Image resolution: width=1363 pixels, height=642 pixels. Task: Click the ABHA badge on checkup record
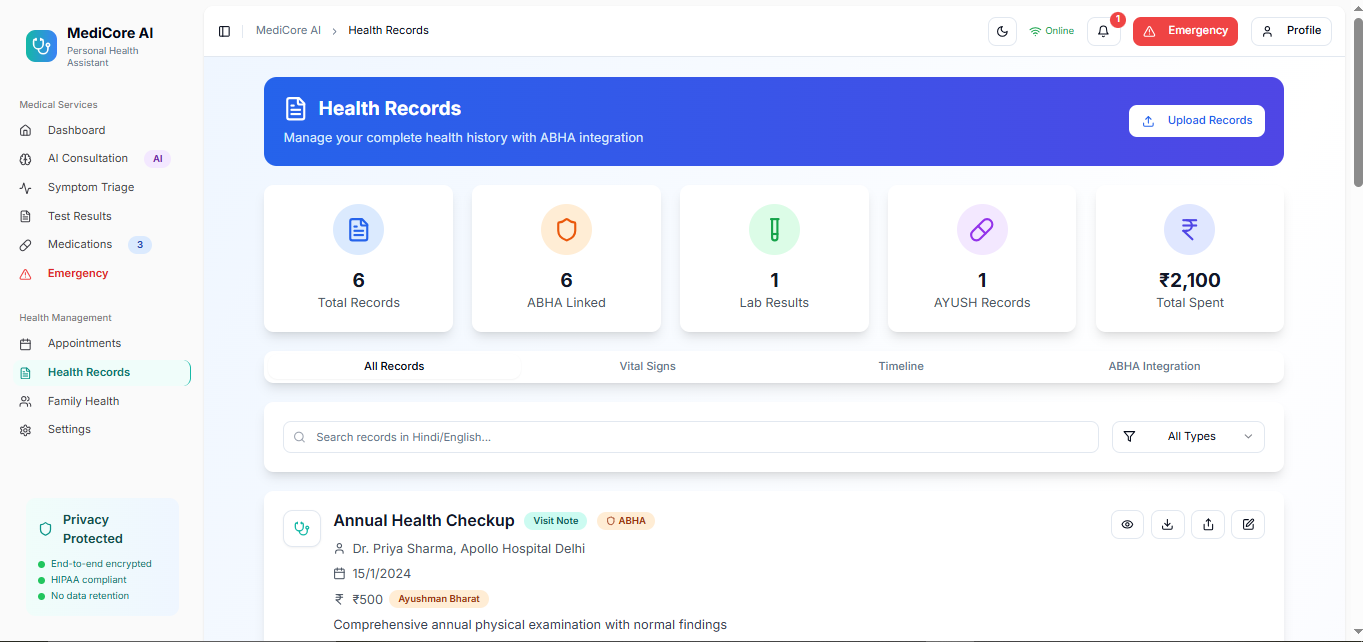(626, 521)
